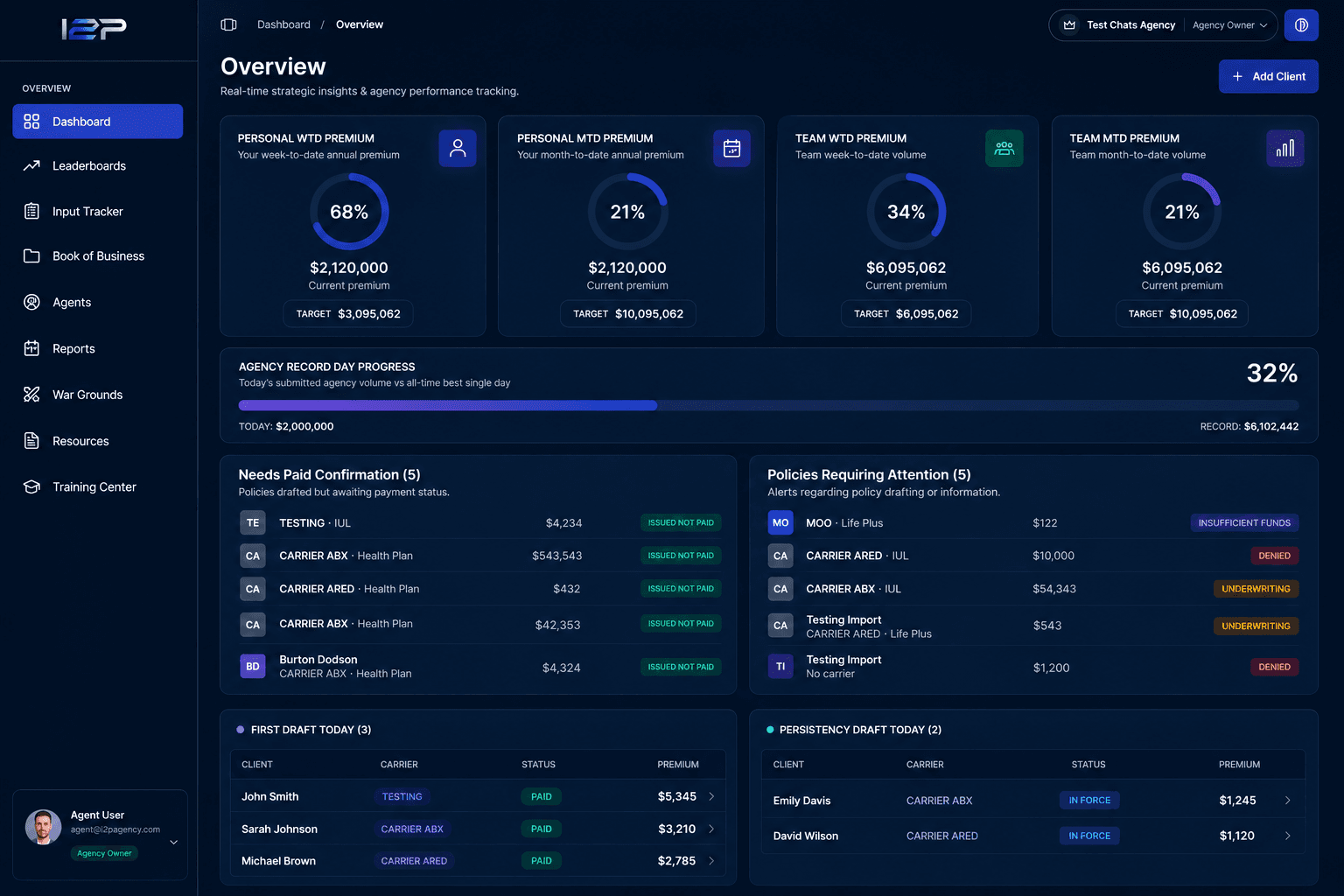Click the Agency Record Day progress bar

(768, 405)
